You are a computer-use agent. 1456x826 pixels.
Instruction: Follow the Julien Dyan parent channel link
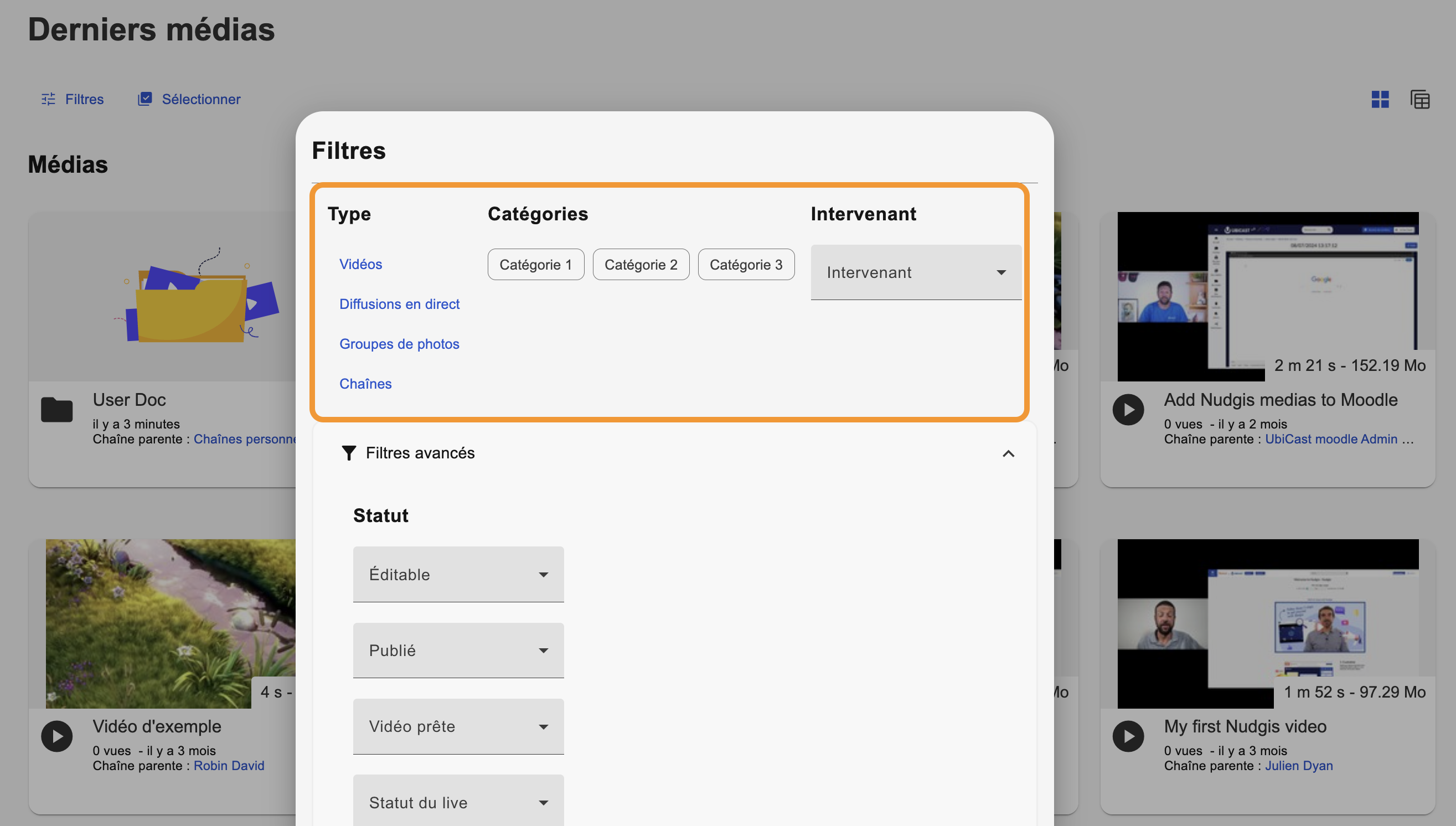click(1299, 766)
